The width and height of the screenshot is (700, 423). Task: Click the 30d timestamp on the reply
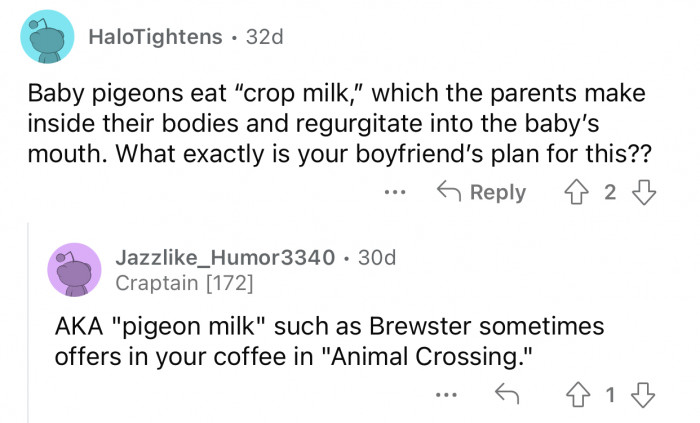(376, 258)
